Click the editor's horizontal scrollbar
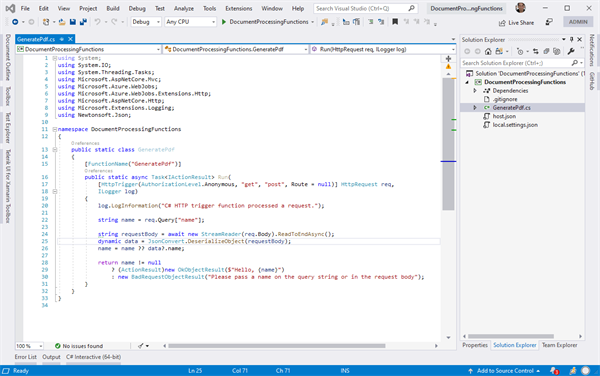 (x=277, y=346)
